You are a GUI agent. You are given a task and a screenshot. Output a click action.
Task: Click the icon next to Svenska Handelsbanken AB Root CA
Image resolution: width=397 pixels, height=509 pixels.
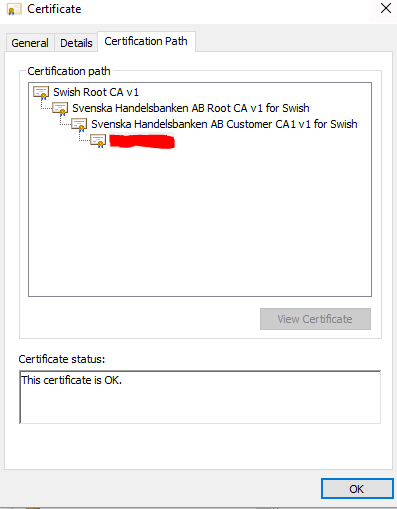coord(60,108)
